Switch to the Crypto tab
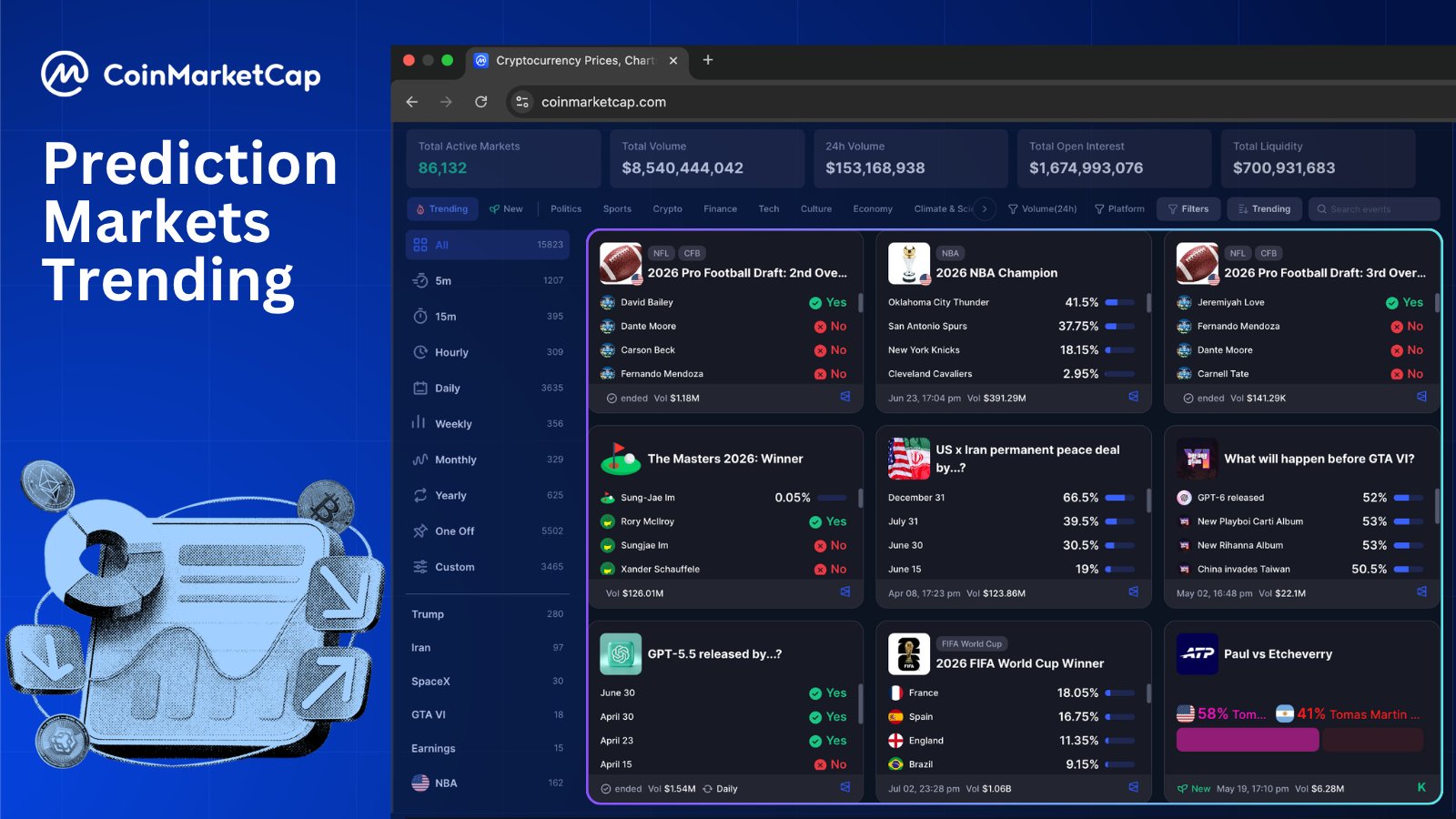Image resolution: width=1456 pixels, height=819 pixels. 667,209
